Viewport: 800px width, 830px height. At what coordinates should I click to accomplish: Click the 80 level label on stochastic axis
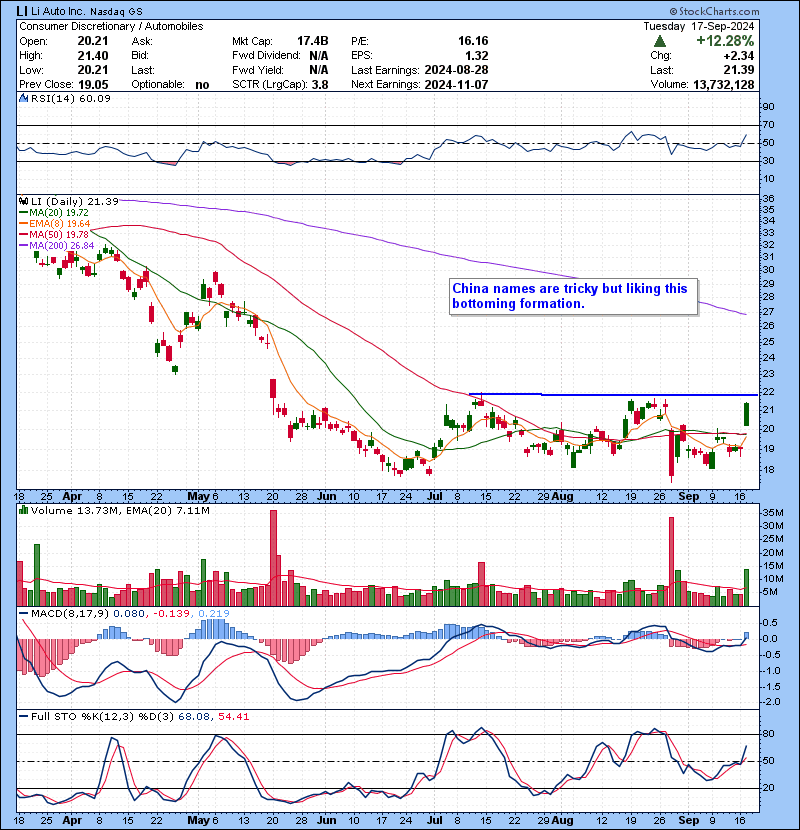tap(768, 734)
